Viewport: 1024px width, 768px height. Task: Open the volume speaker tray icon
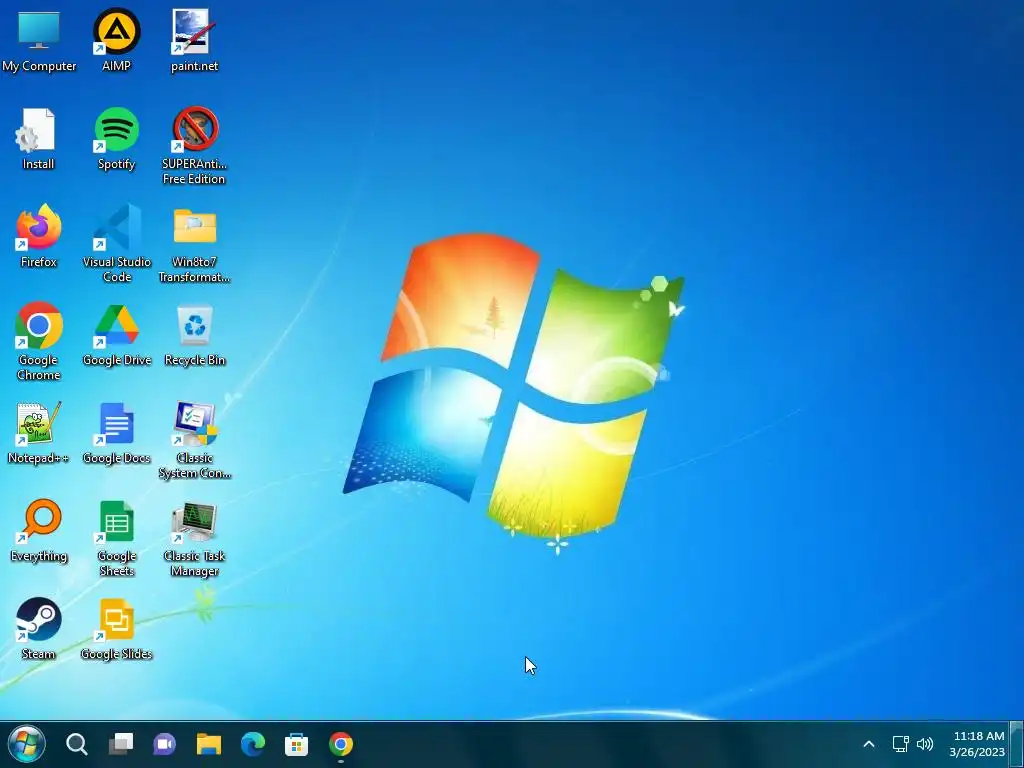point(925,744)
